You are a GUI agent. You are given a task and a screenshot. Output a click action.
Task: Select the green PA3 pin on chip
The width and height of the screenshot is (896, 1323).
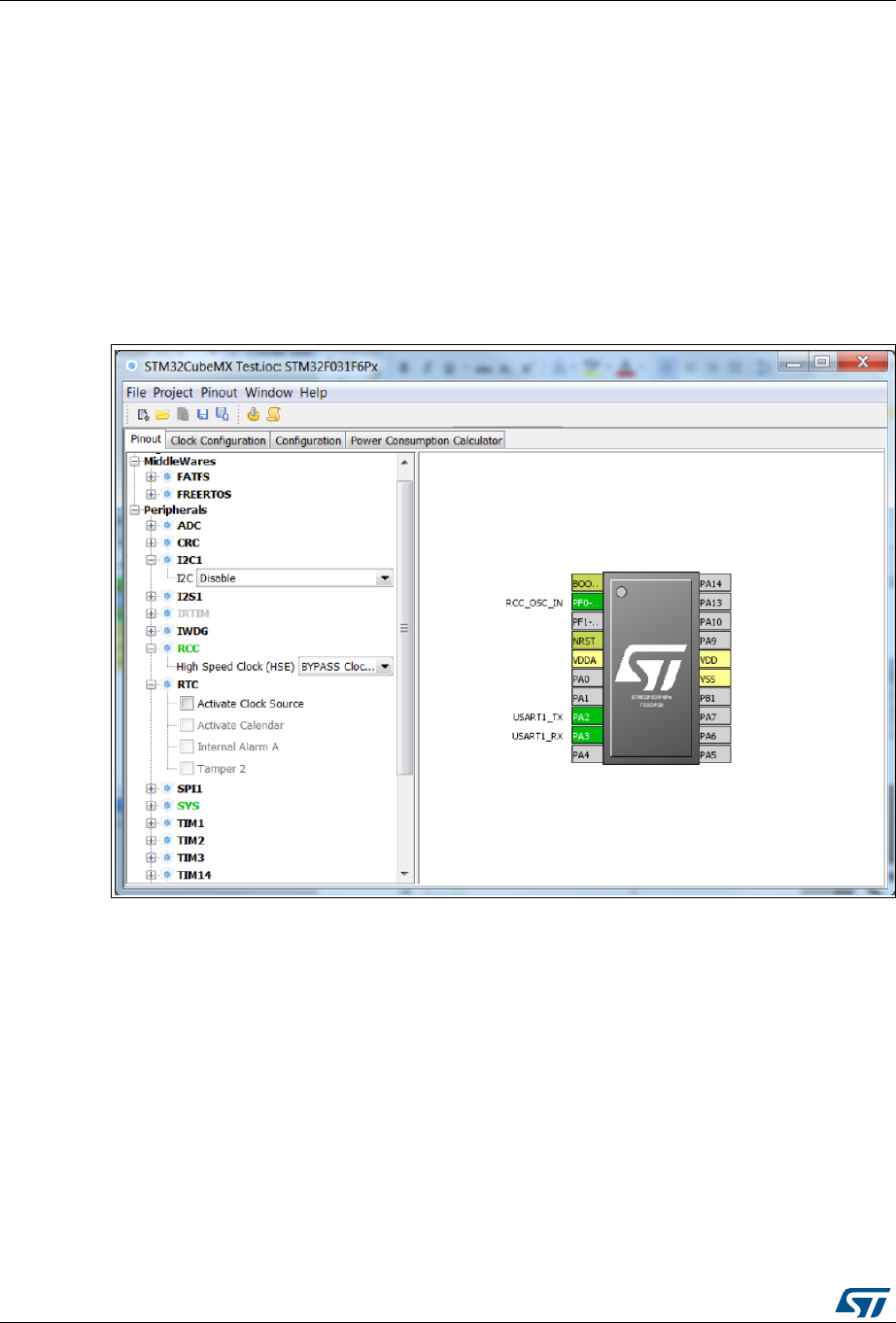[x=587, y=736]
